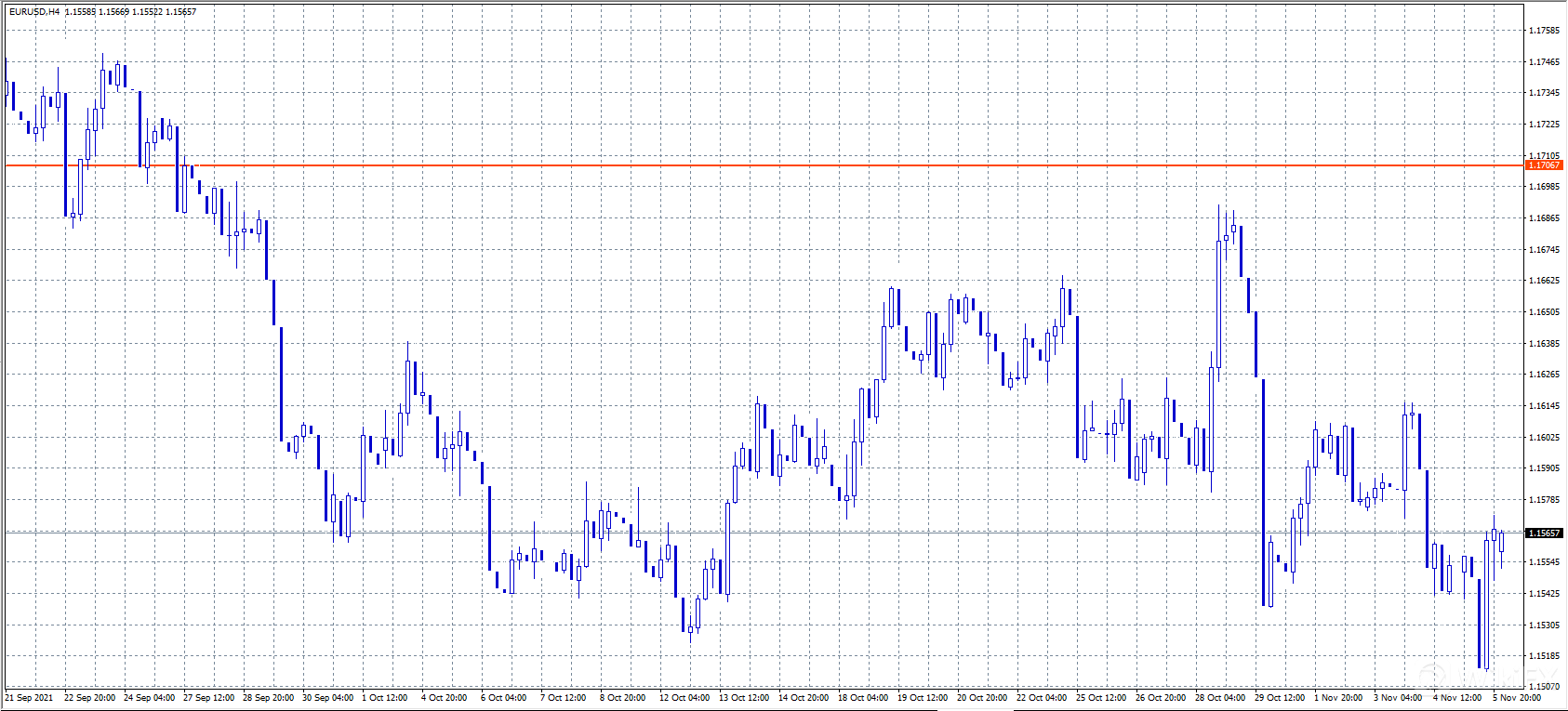The width and height of the screenshot is (1568, 711).
Task: Click the 25 Oct 12:00 time label
Action: pos(1101,697)
